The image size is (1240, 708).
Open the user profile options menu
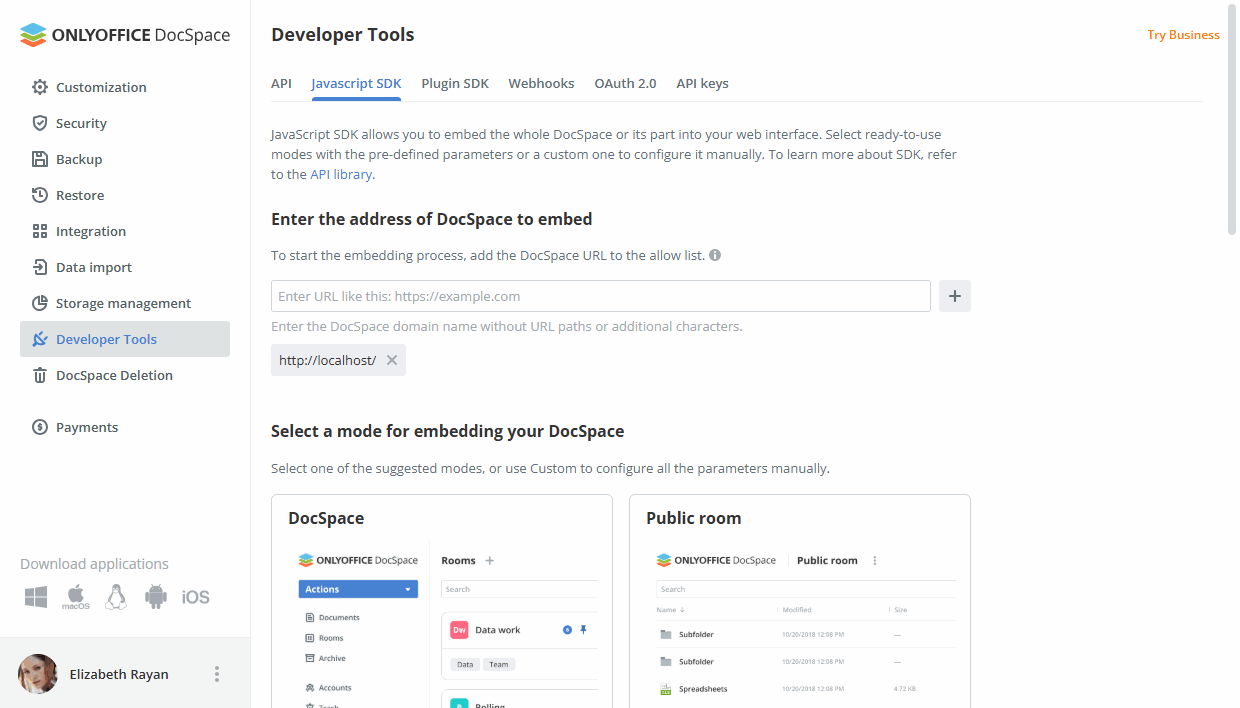[x=217, y=674]
